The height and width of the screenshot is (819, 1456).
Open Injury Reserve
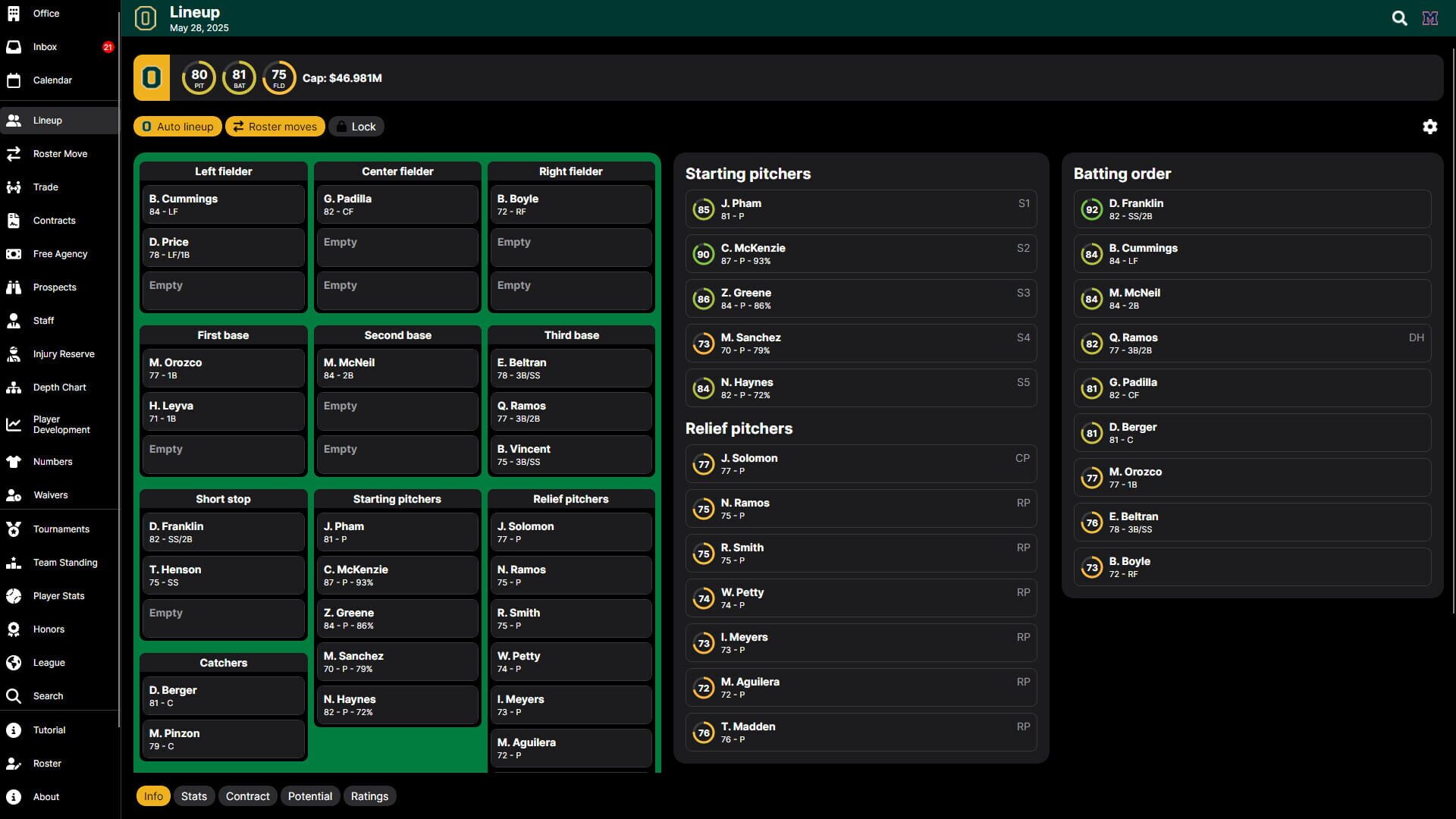[63, 353]
